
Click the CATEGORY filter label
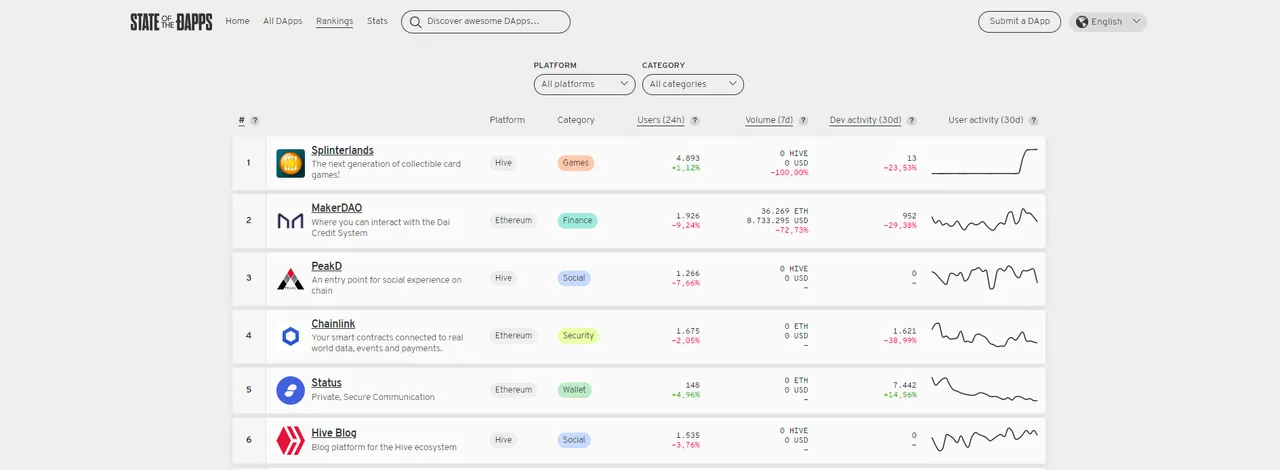[663, 65]
